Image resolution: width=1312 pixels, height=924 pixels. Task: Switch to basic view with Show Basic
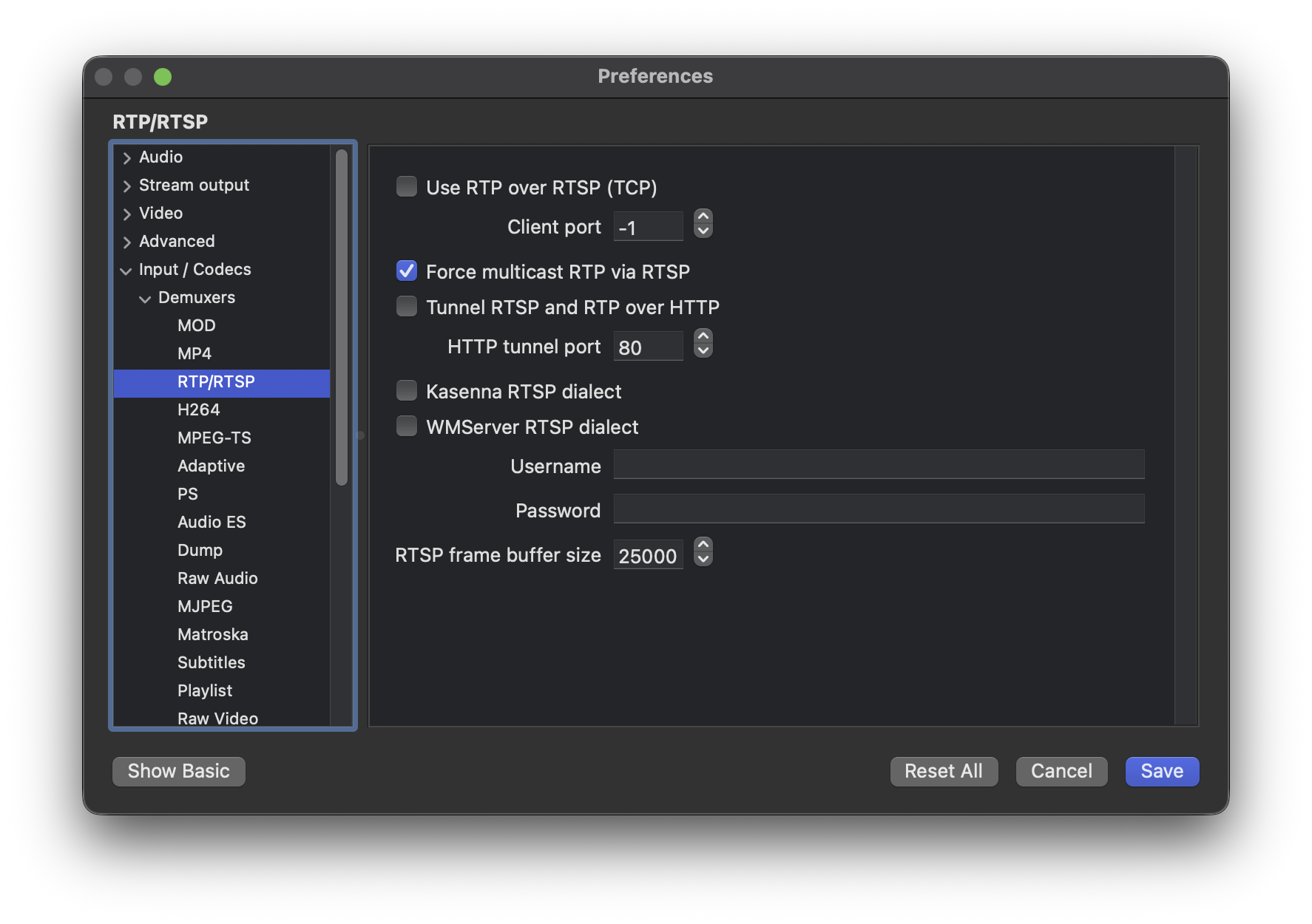tap(178, 771)
